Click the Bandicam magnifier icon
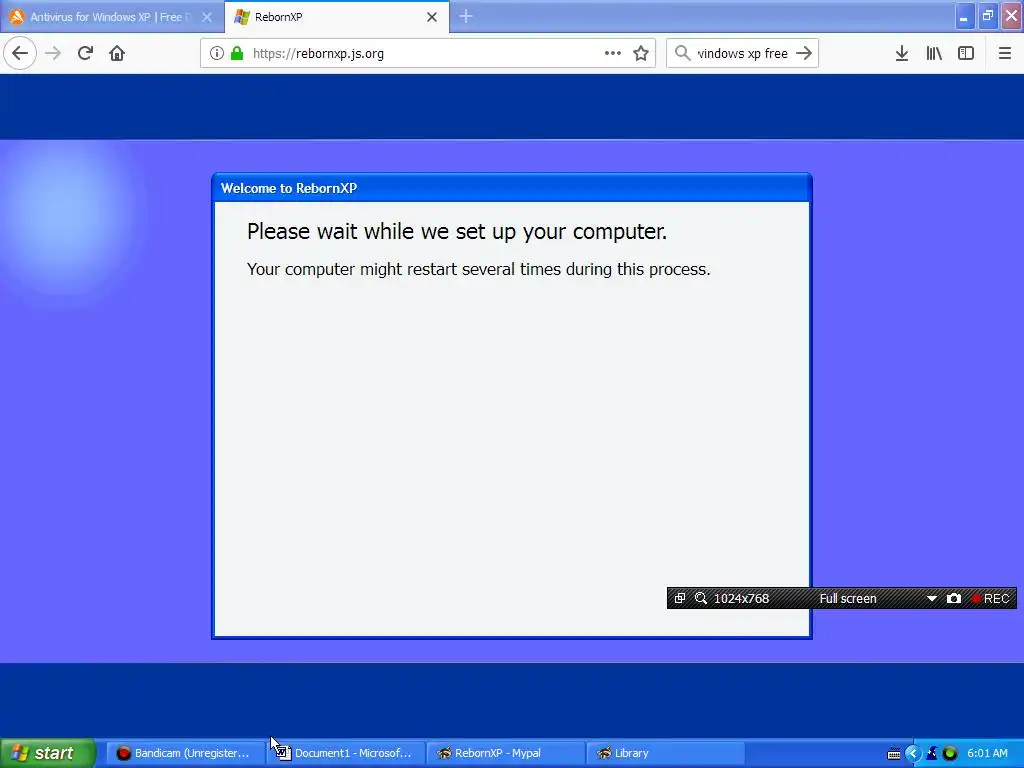 [701, 598]
